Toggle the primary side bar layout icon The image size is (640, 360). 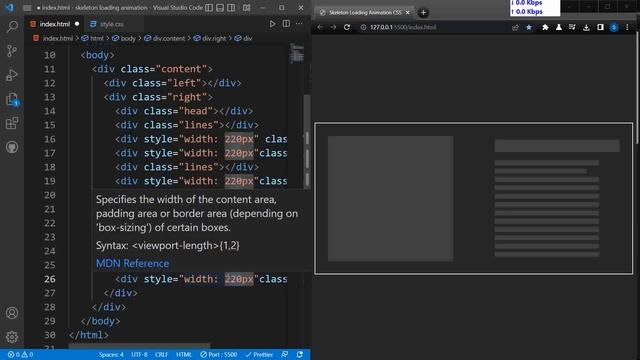tap(209, 8)
